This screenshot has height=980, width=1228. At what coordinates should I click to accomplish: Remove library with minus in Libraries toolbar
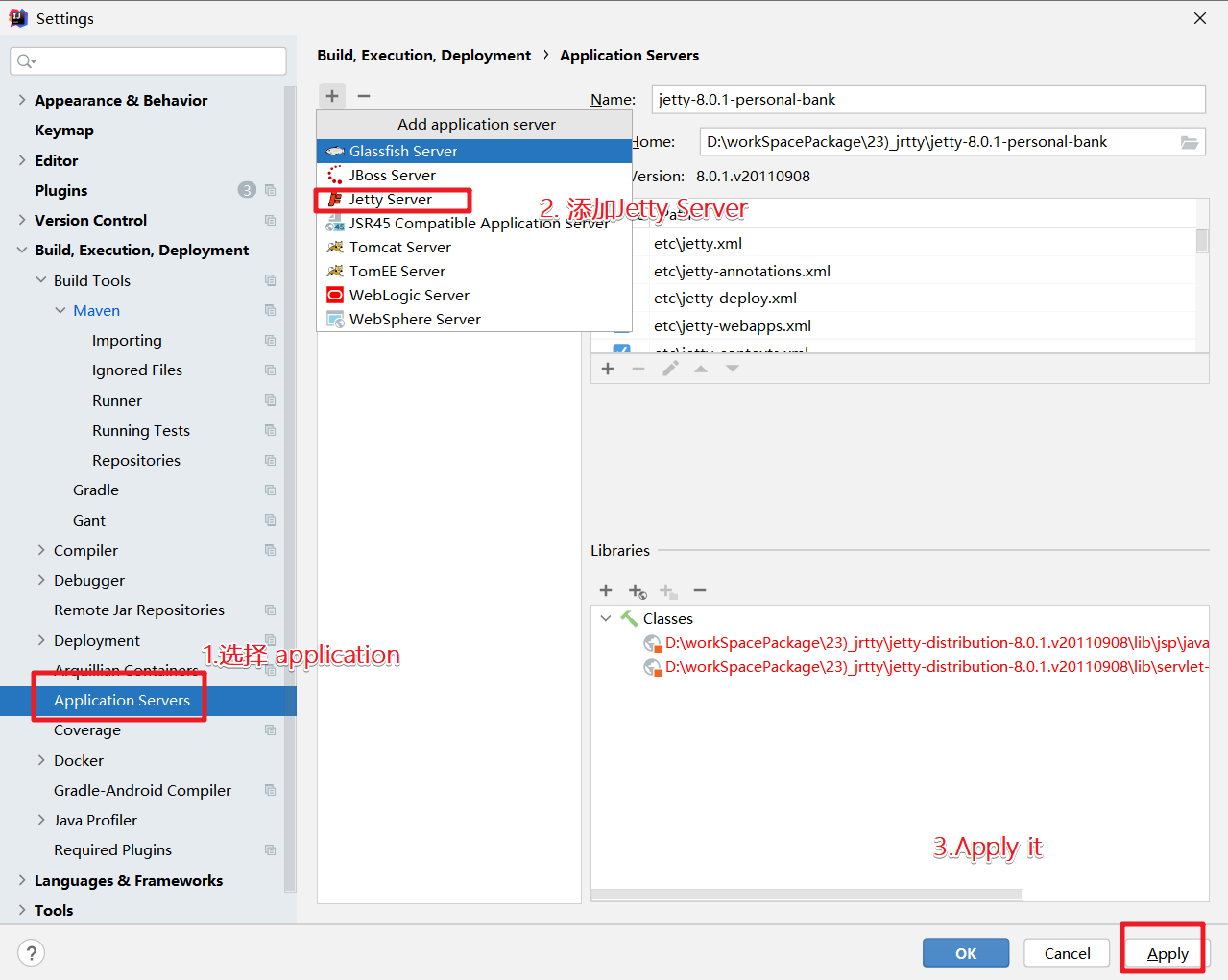tap(700, 590)
